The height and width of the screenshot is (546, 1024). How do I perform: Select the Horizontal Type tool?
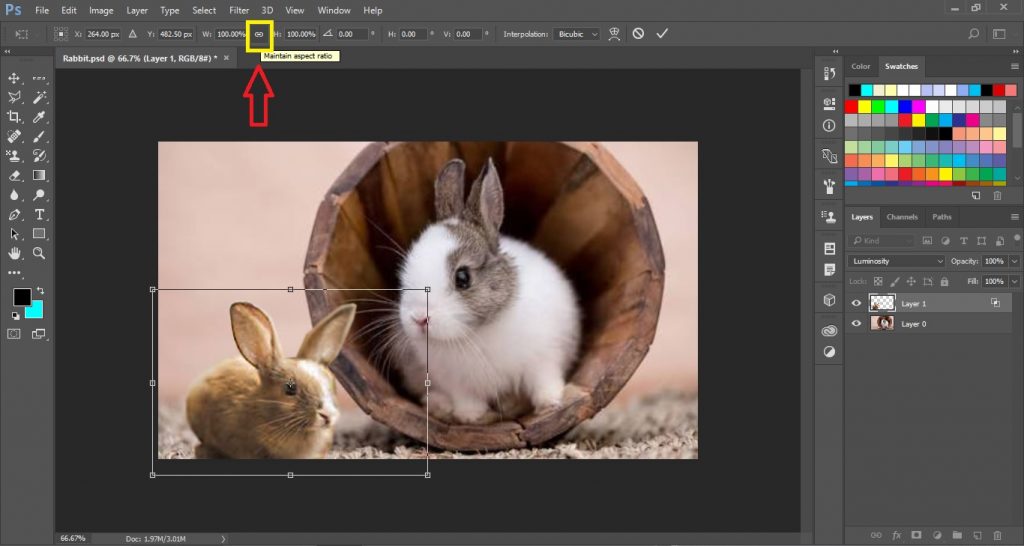[39, 214]
